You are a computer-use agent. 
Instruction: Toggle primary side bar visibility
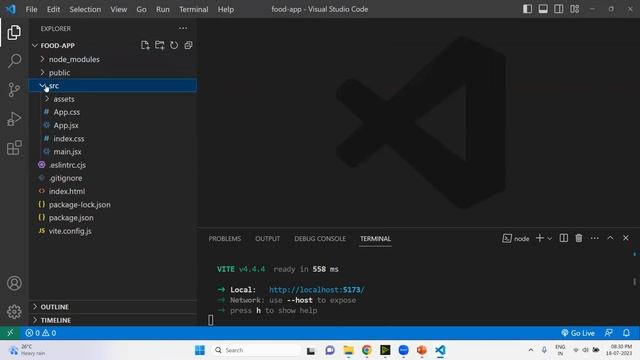coord(527,9)
